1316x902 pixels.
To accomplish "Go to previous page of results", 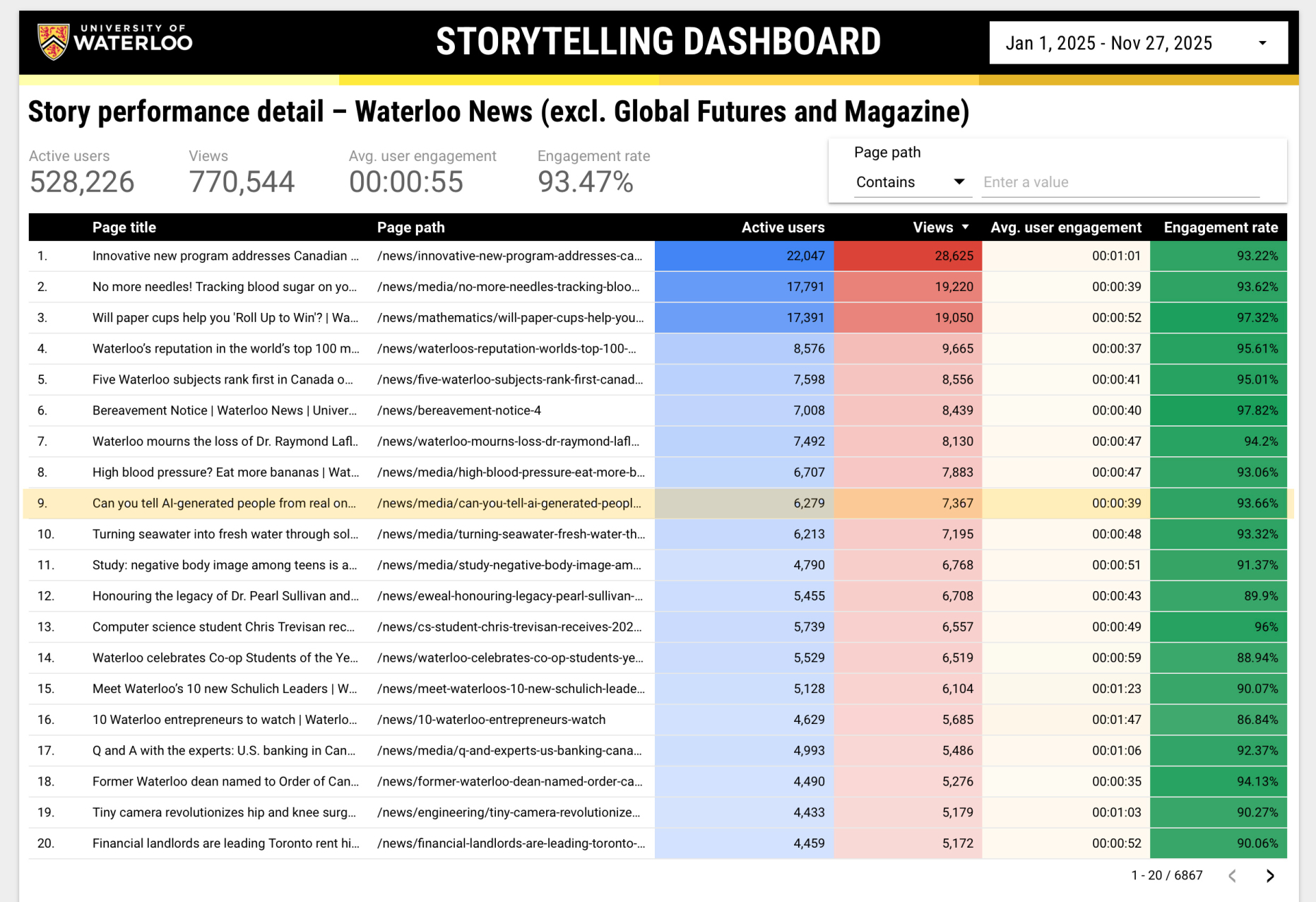I will tap(1233, 876).
